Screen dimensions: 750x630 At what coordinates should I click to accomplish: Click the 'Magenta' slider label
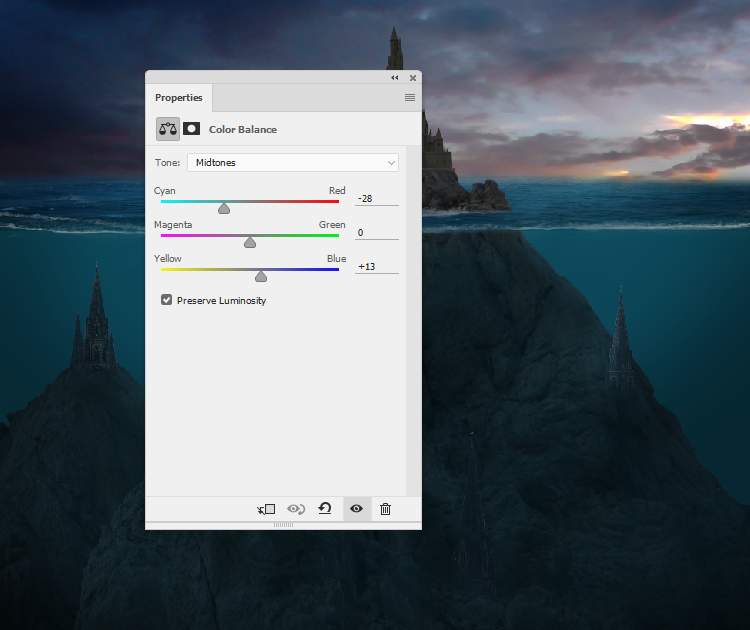tap(173, 225)
